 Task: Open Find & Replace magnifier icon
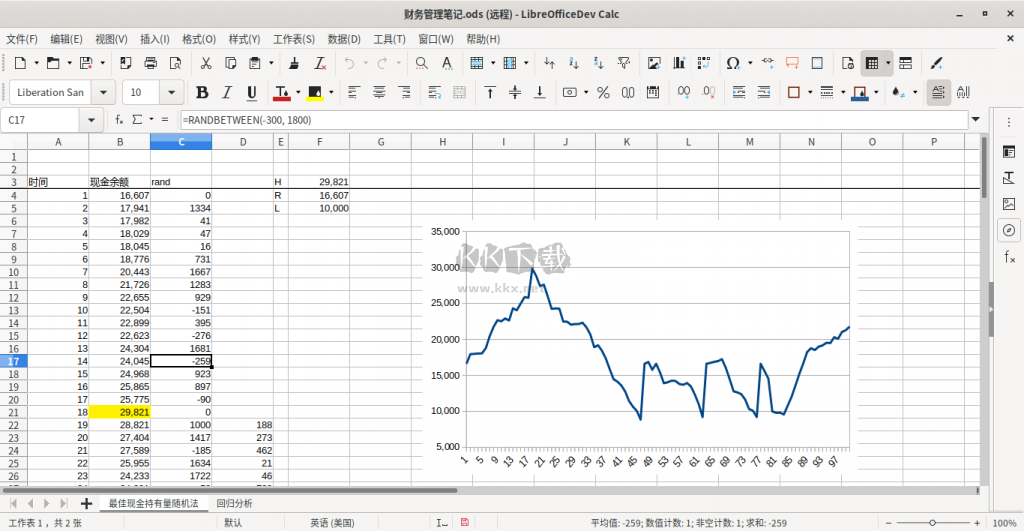421,63
